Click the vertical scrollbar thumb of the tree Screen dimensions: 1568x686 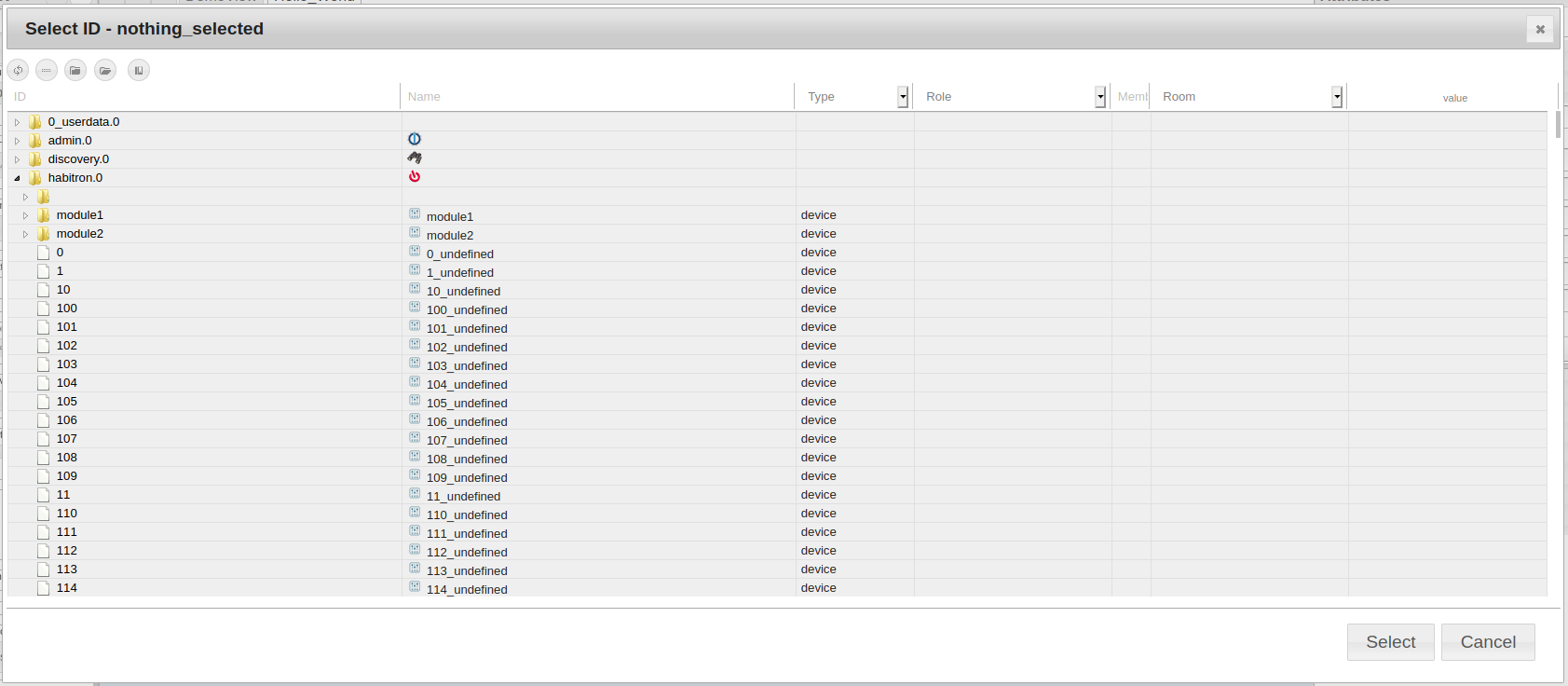pyautogui.click(x=1558, y=125)
